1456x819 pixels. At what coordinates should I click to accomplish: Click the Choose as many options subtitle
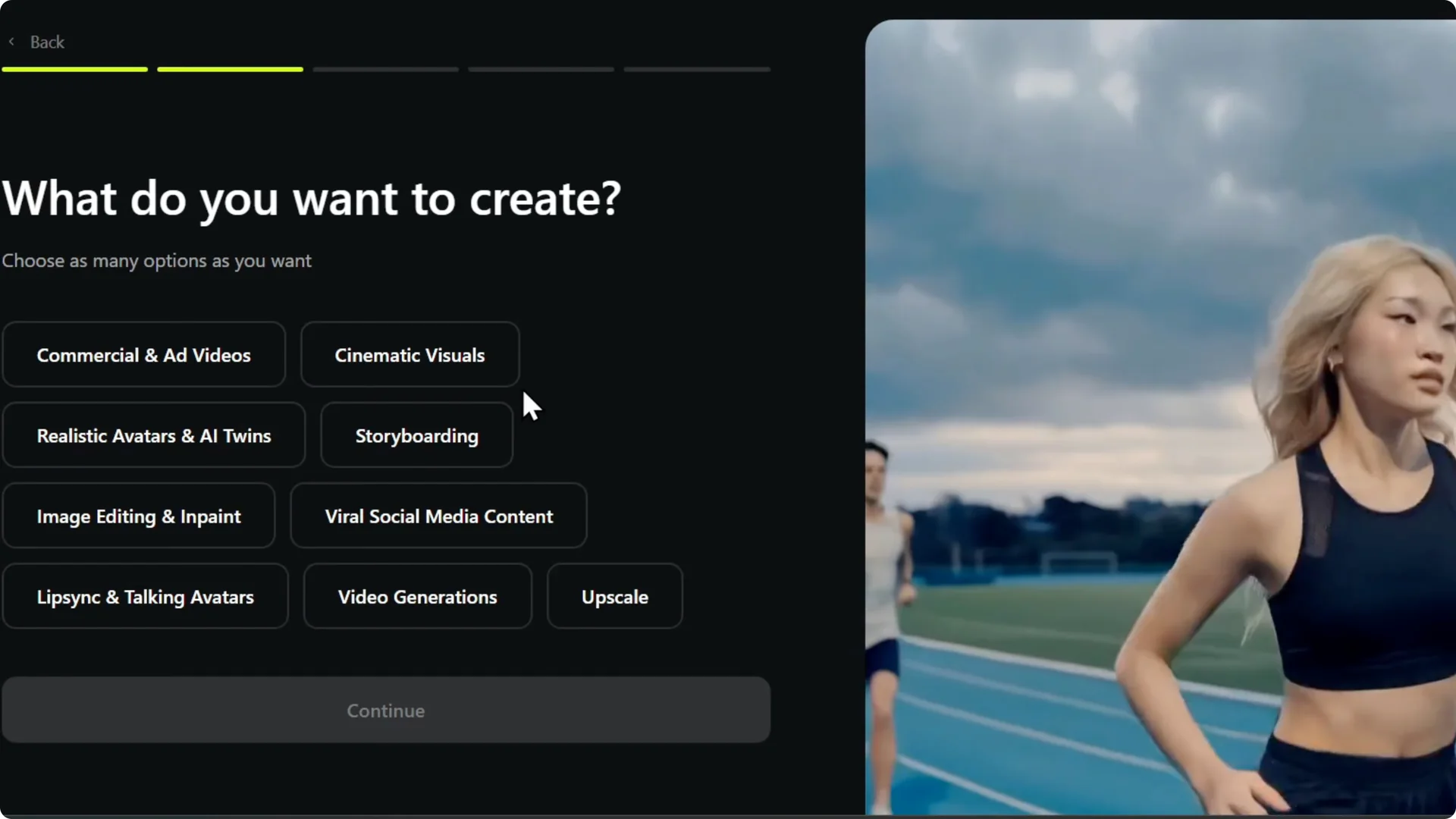(x=157, y=260)
